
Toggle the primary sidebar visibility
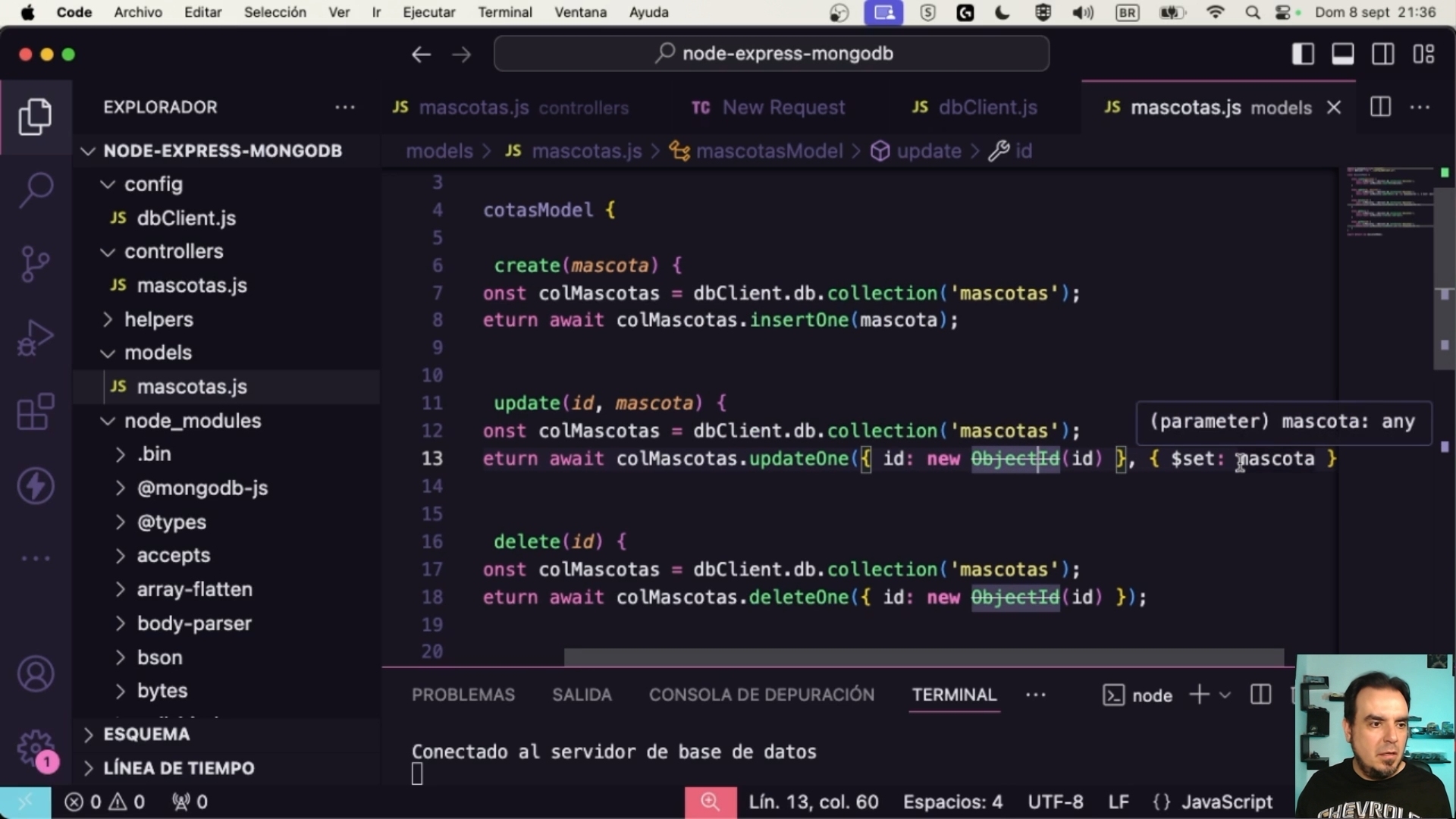[1303, 54]
